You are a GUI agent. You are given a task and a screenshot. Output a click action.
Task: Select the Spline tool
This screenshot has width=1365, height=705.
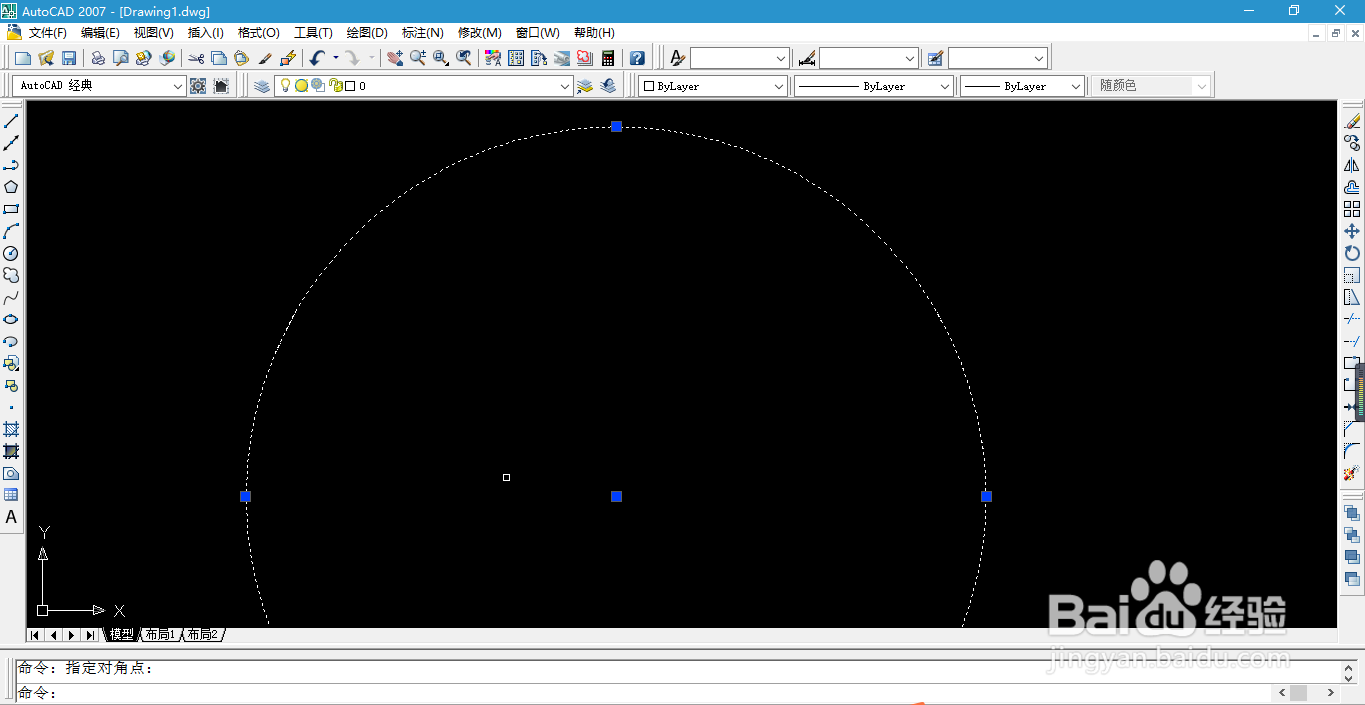(x=11, y=298)
